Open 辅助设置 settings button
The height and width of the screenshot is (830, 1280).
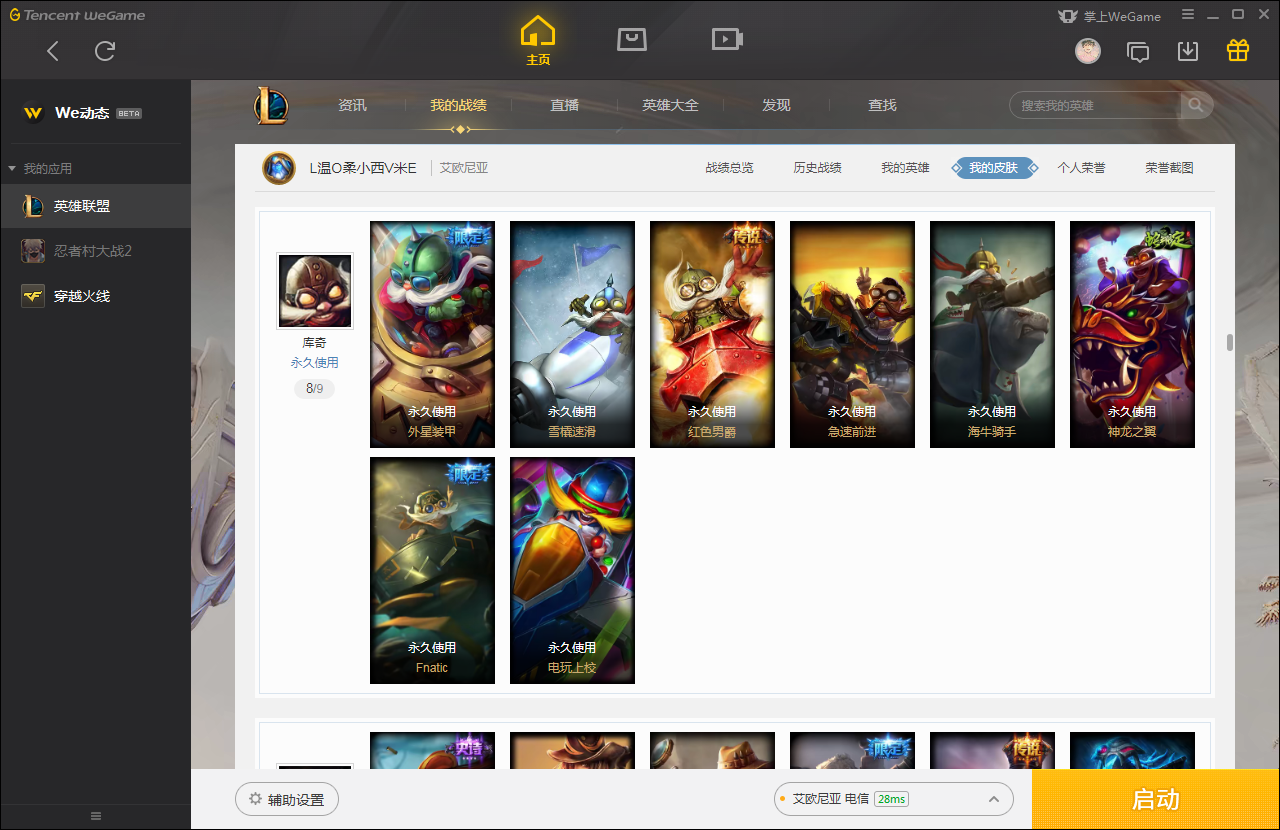(x=287, y=799)
